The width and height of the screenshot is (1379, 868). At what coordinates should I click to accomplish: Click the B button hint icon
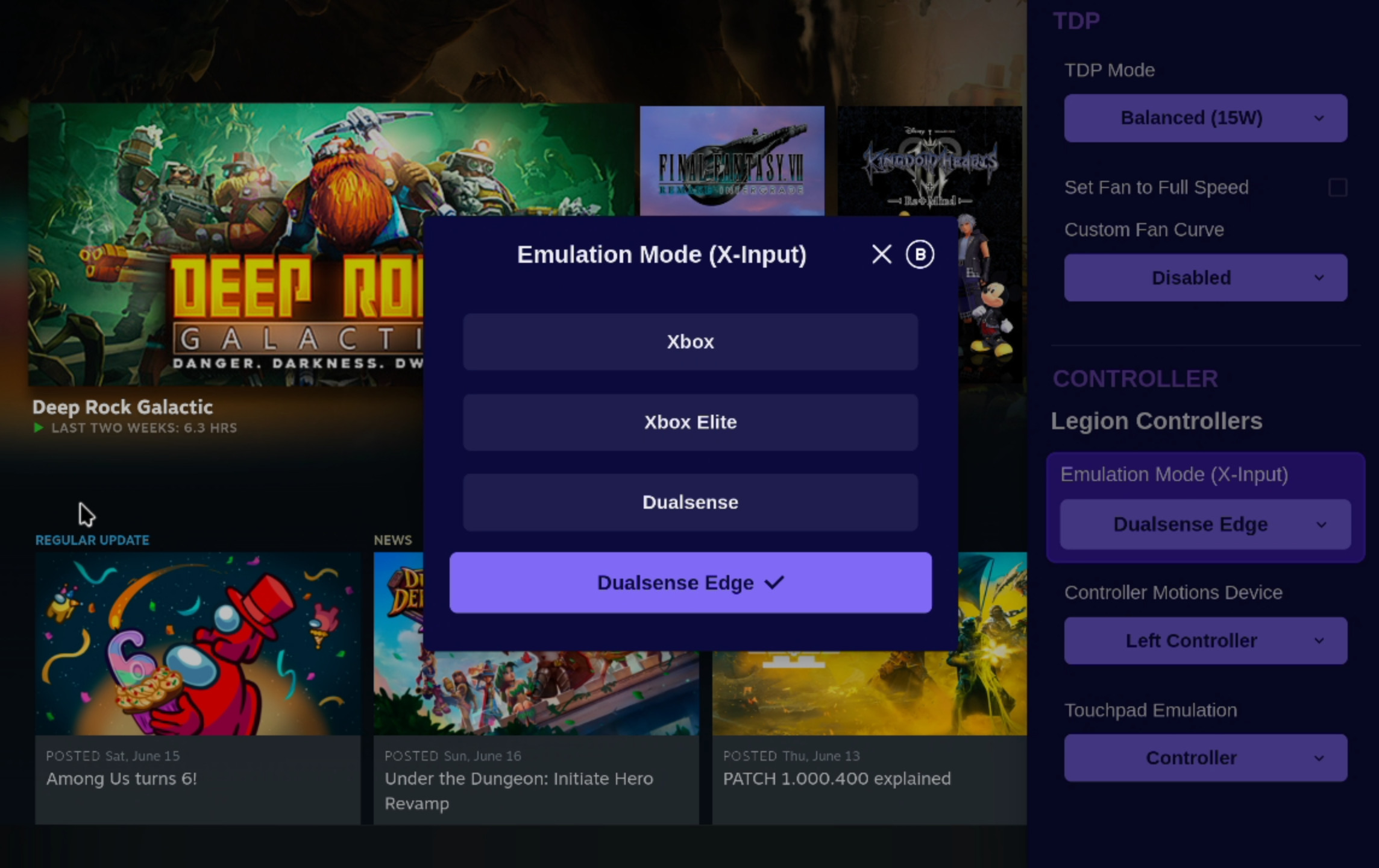coord(920,254)
